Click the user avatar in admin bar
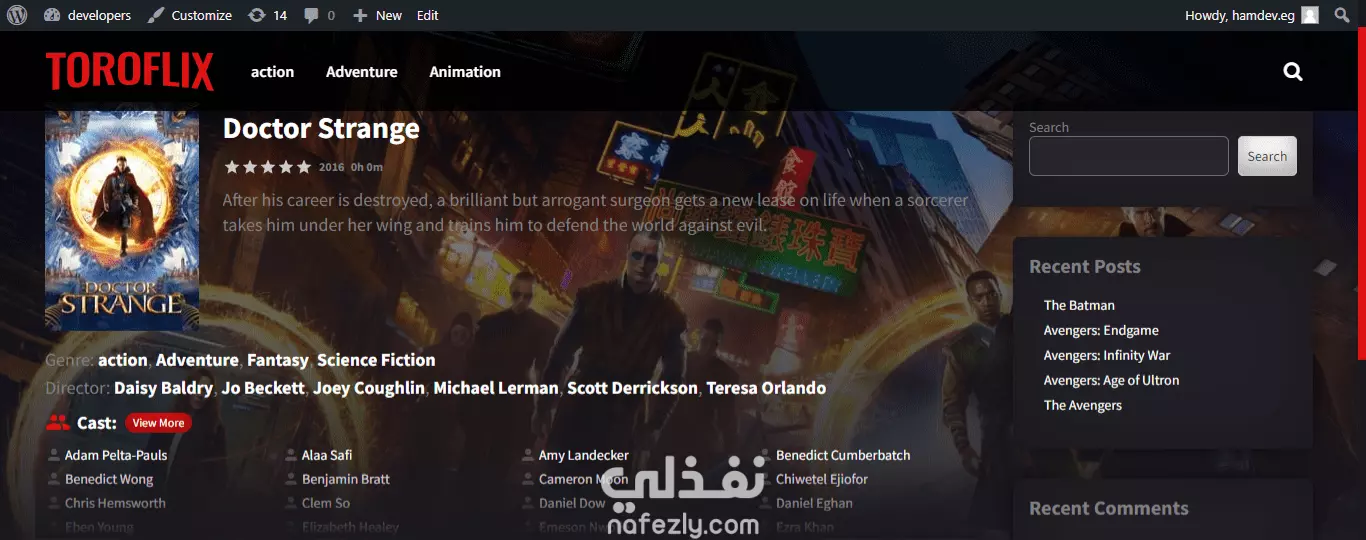This screenshot has width=1366, height=540. (1310, 15)
